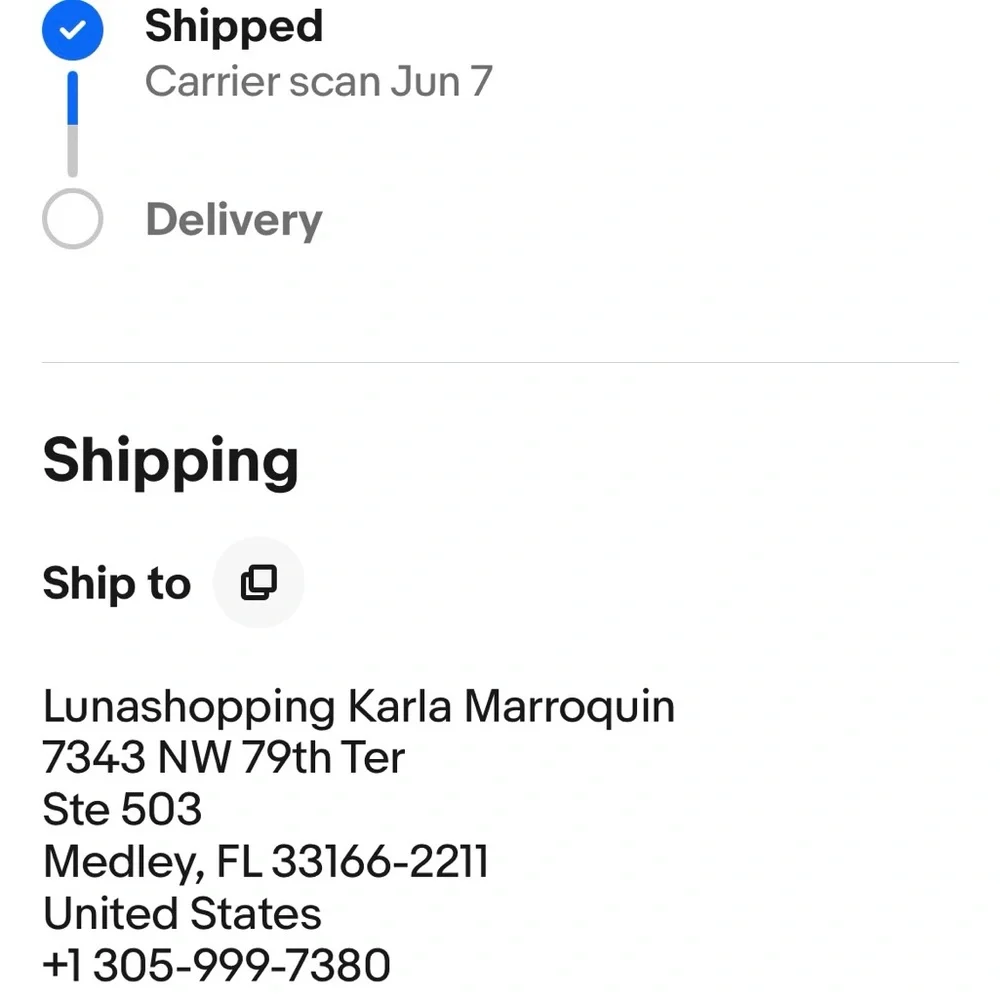Click the horizontal divider above Shipping
Viewport: 1000px width, 1000px height.
point(500,362)
